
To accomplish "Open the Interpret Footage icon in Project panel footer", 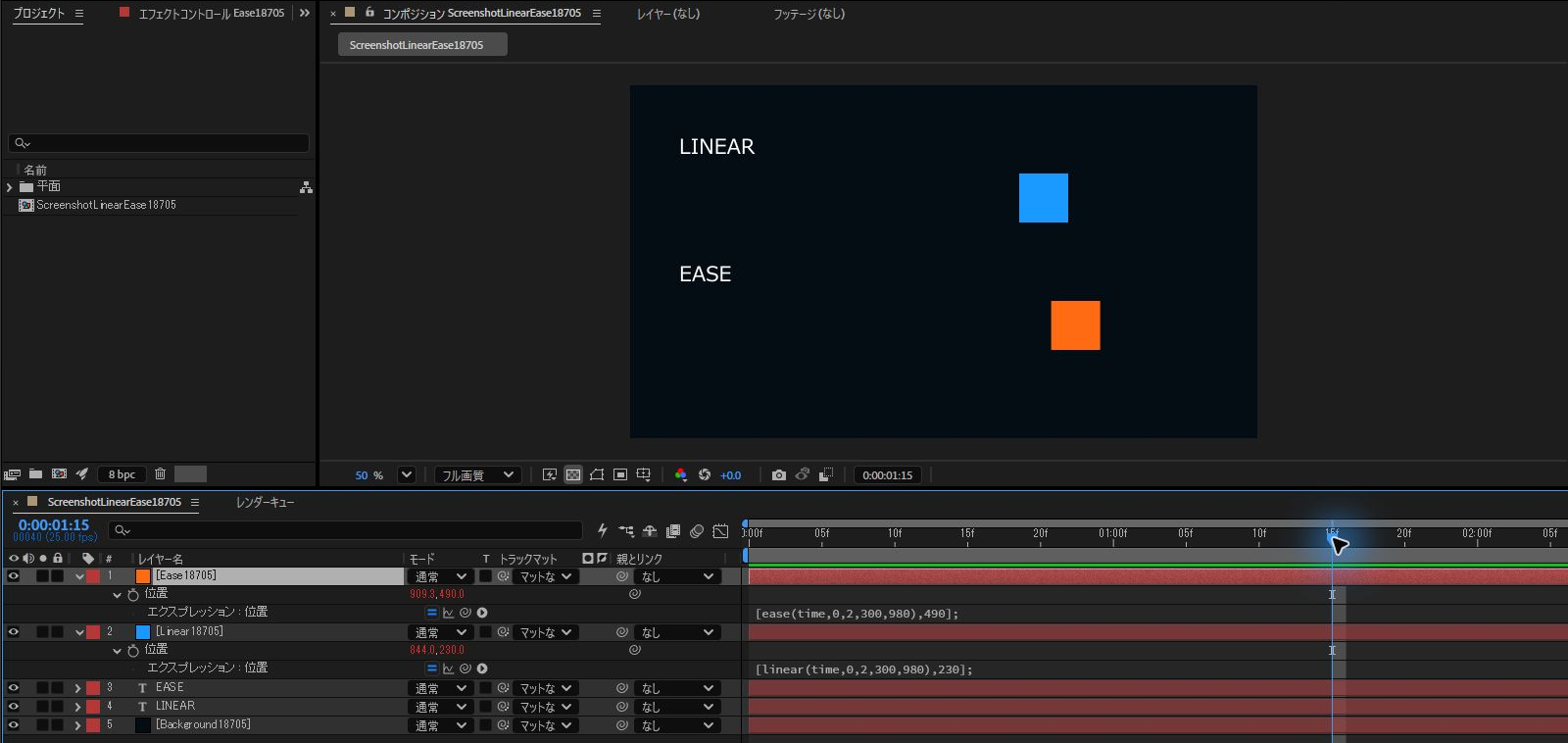I will pyautogui.click(x=13, y=474).
